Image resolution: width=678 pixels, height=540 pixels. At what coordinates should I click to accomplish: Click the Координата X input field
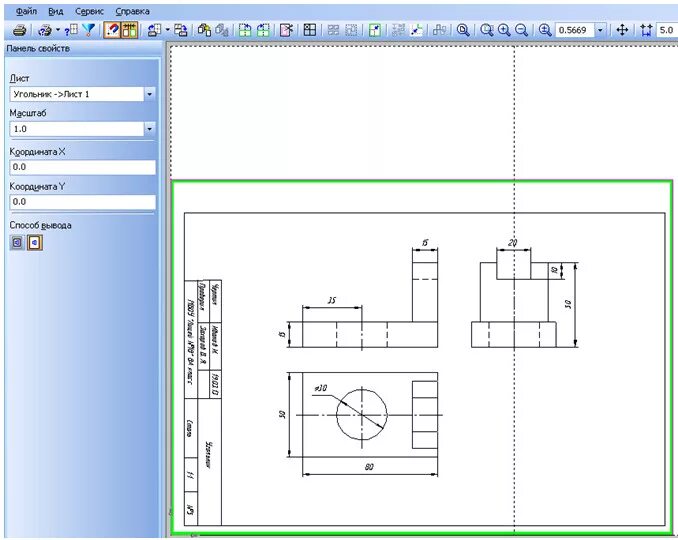[x=83, y=167]
